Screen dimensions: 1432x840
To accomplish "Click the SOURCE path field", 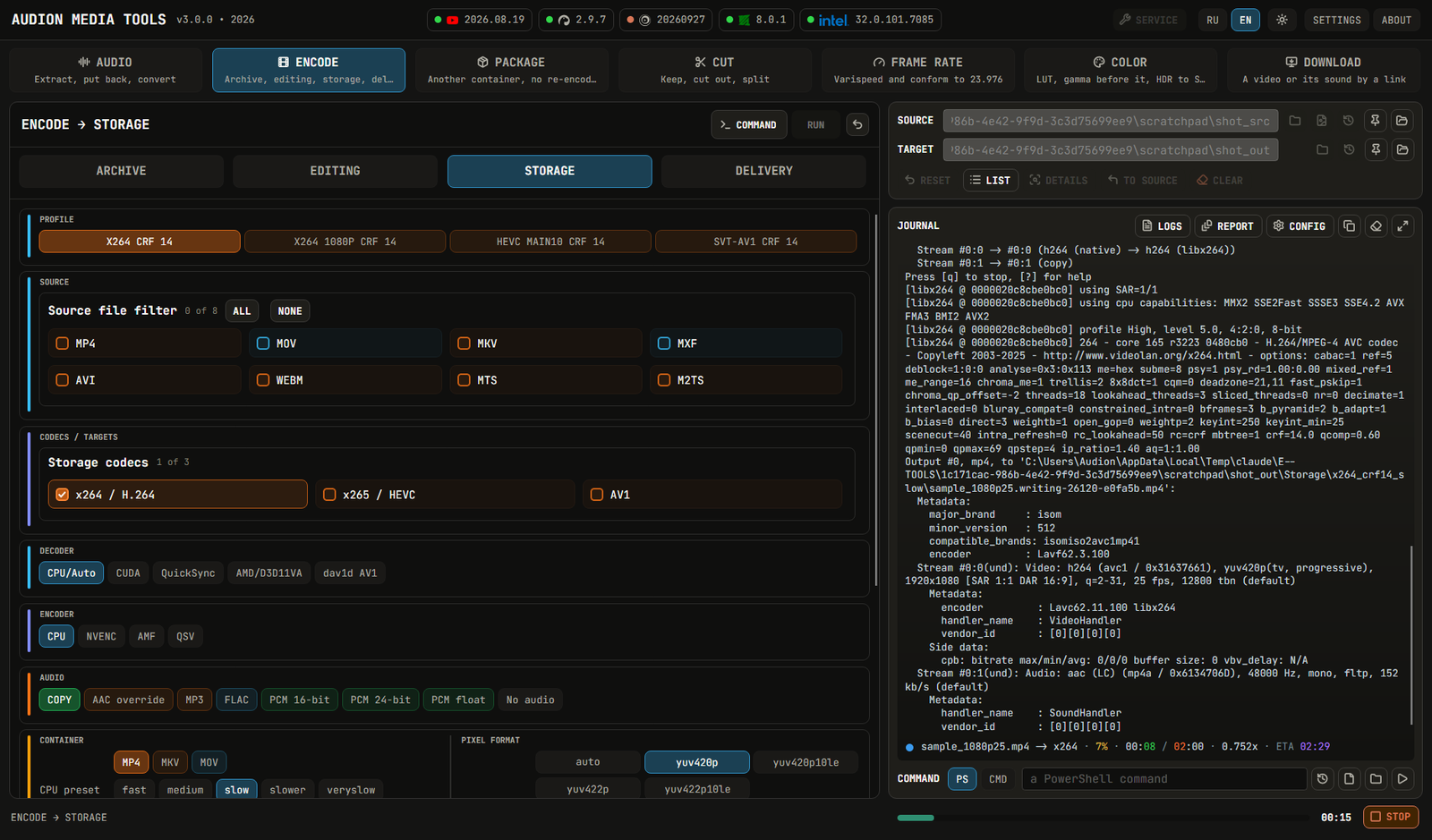I will pyautogui.click(x=1112, y=121).
